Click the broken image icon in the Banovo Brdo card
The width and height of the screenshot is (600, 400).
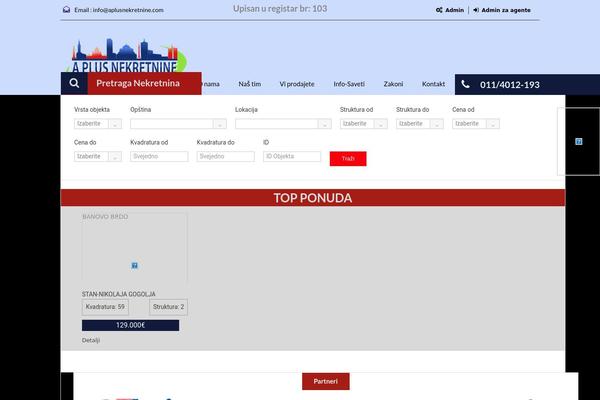click(135, 265)
